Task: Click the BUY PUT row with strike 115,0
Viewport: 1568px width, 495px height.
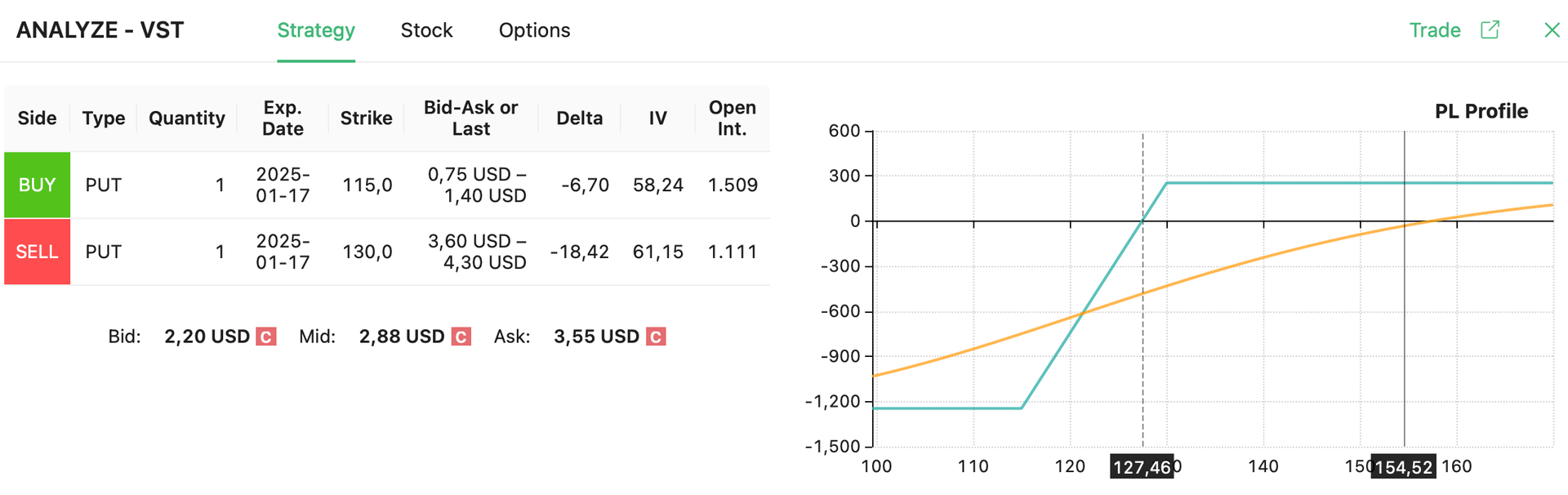Action: [367, 185]
